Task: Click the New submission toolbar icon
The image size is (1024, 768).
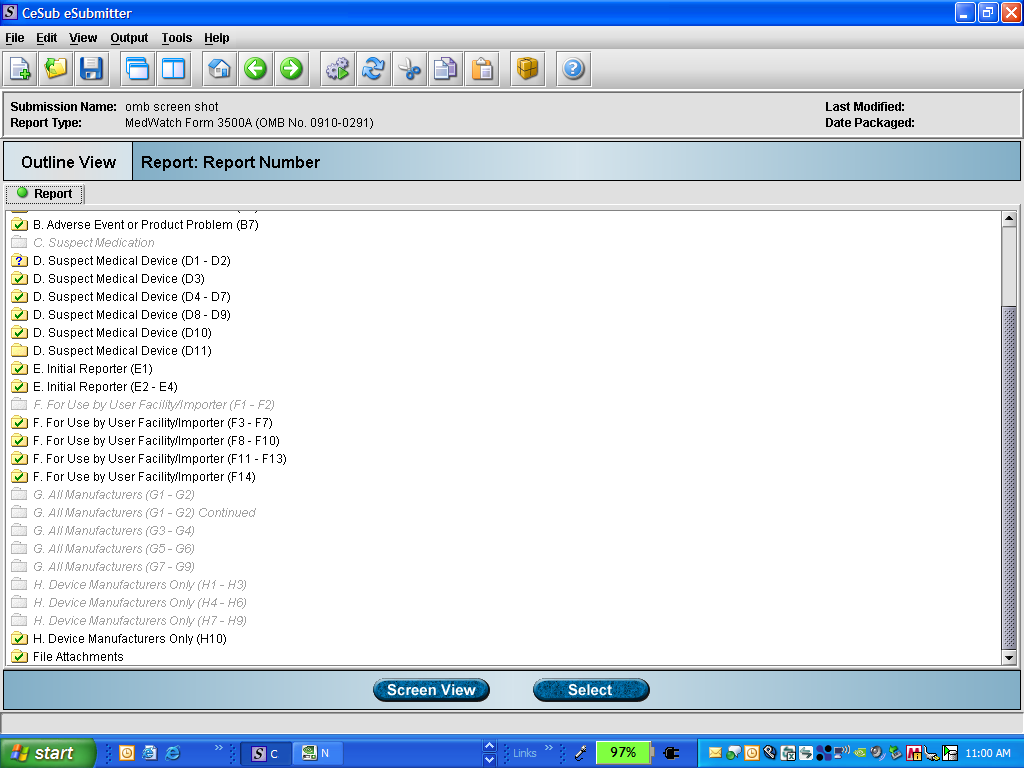Action: (20, 69)
